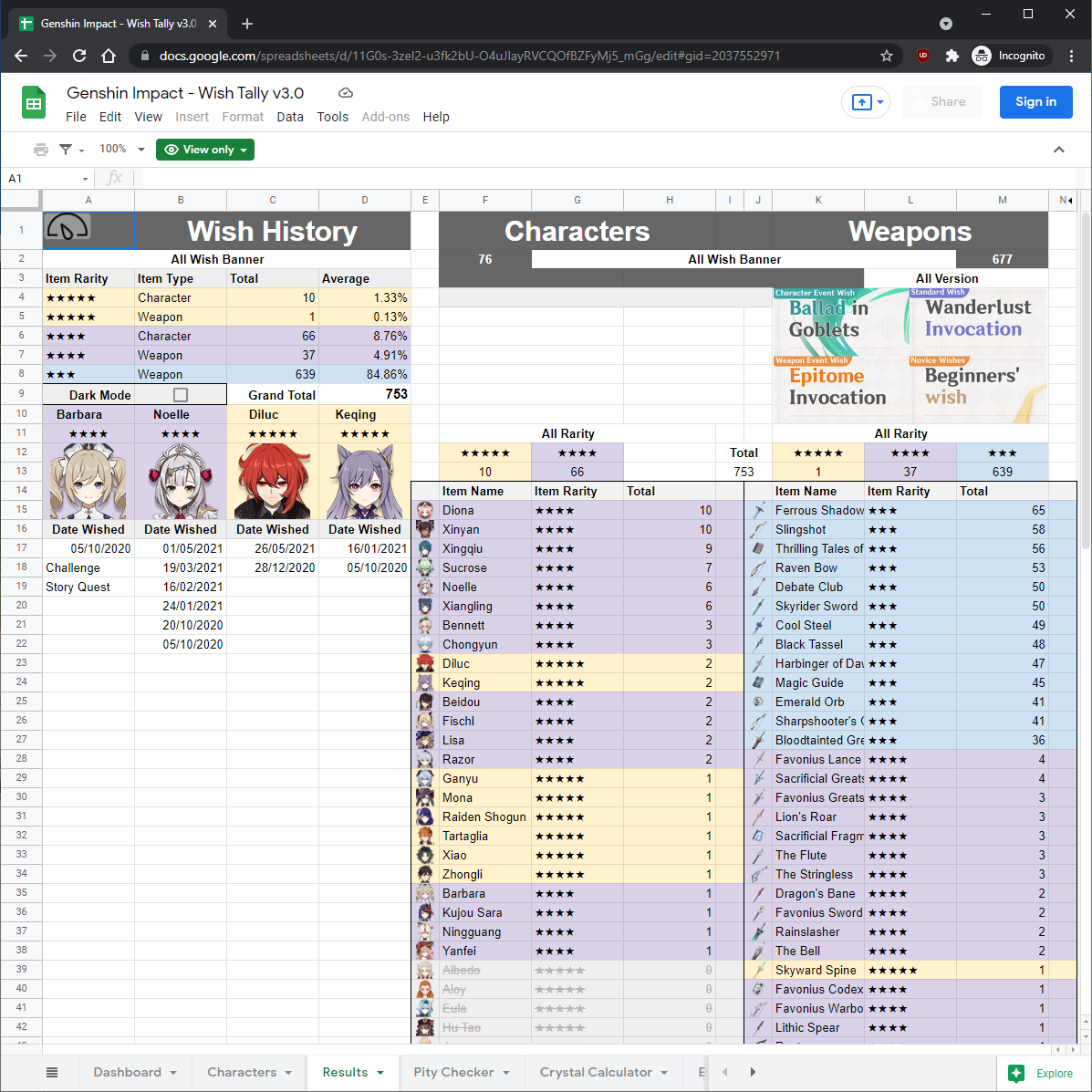Image resolution: width=1092 pixels, height=1092 pixels.
Task: Expand the Crystal Calculator tab arrow
Action: point(664,1073)
